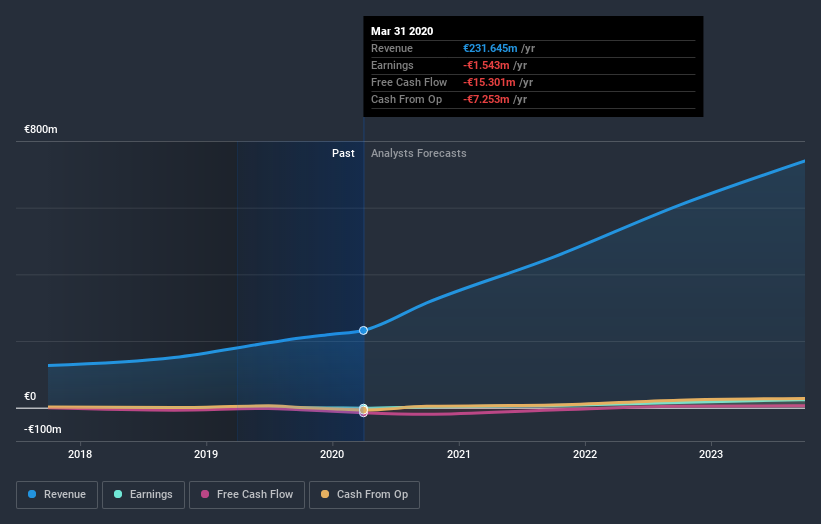Click the 2020 x-axis label
The width and height of the screenshot is (821, 524).
(332, 454)
